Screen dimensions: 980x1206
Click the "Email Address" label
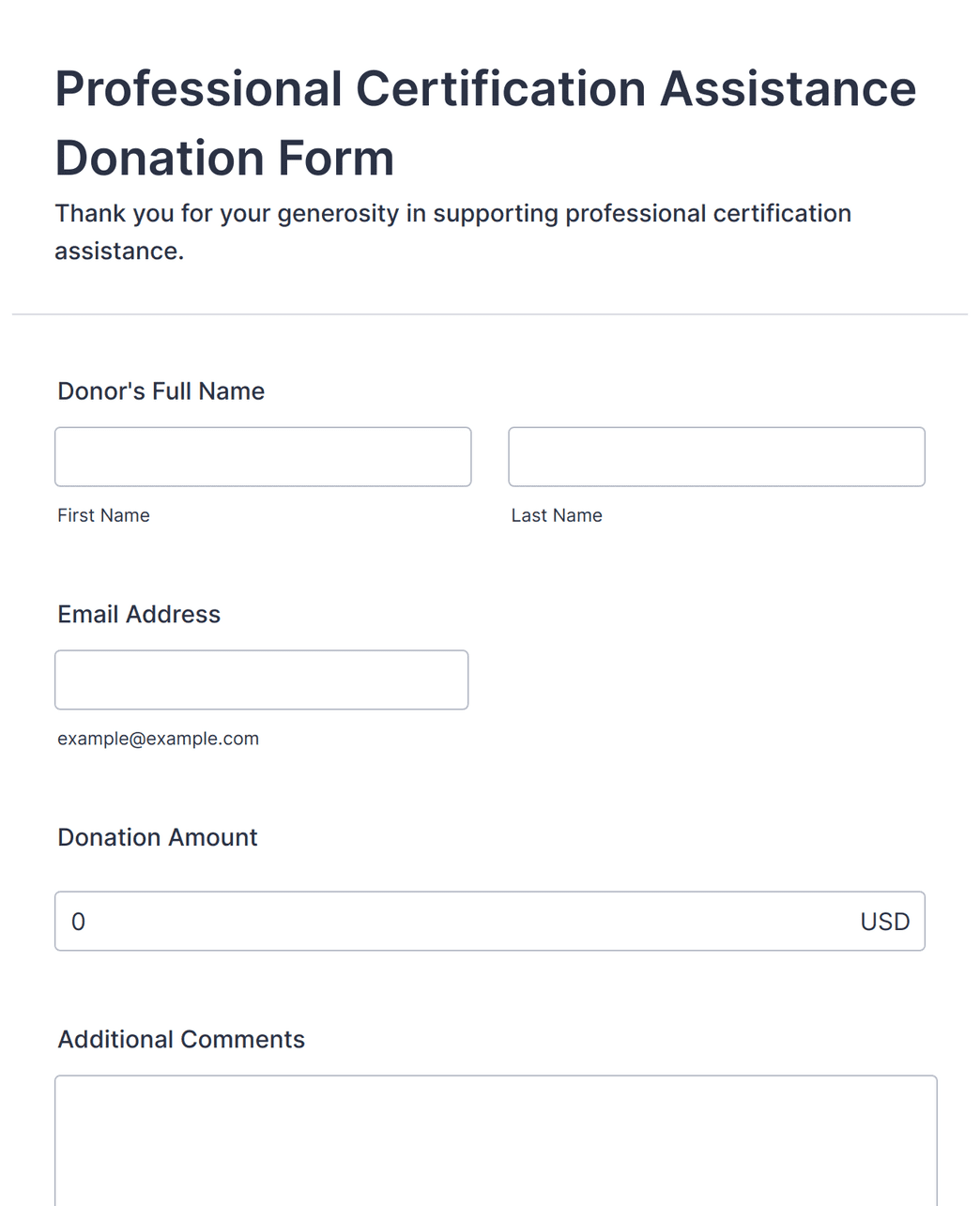pos(139,615)
